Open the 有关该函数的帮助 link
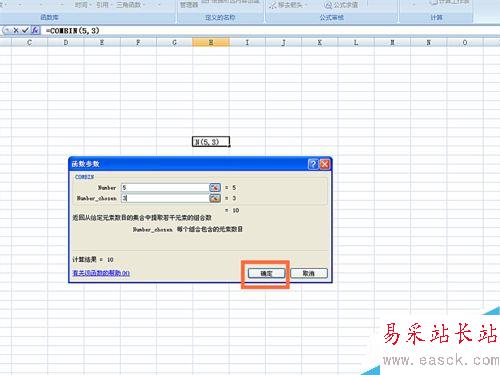This screenshot has height=375, width=500. pyautogui.click(x=101, y=273)
